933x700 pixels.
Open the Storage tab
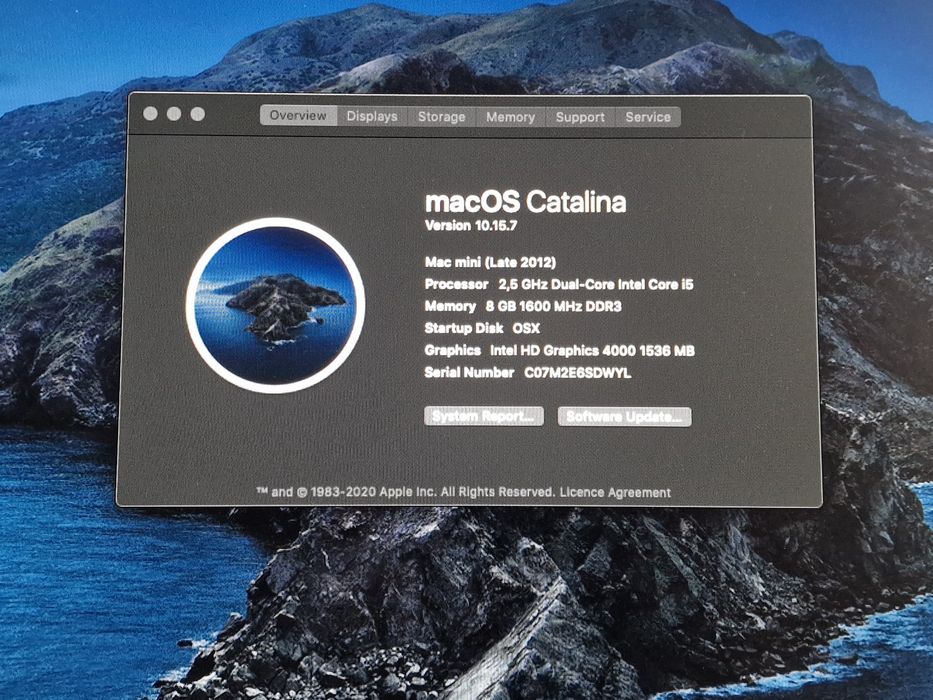[x=442, y=117]
